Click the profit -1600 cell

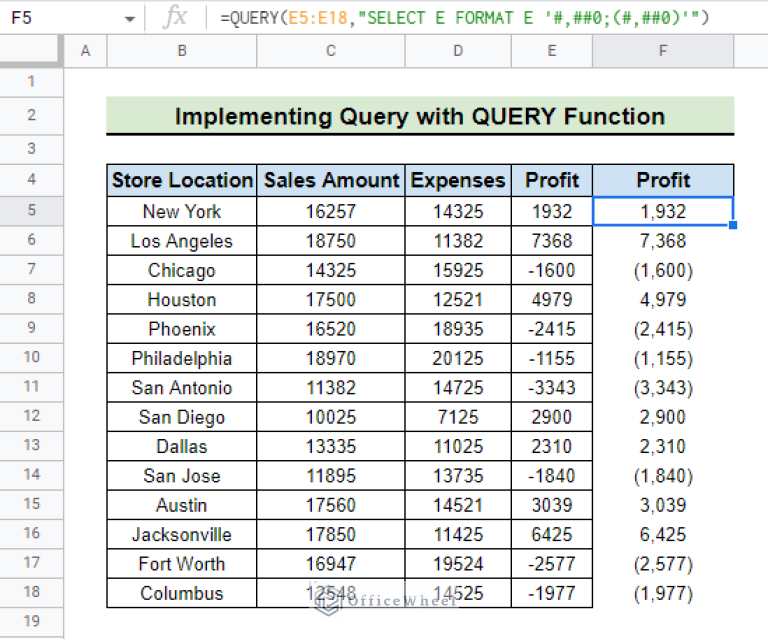(552, 270)
